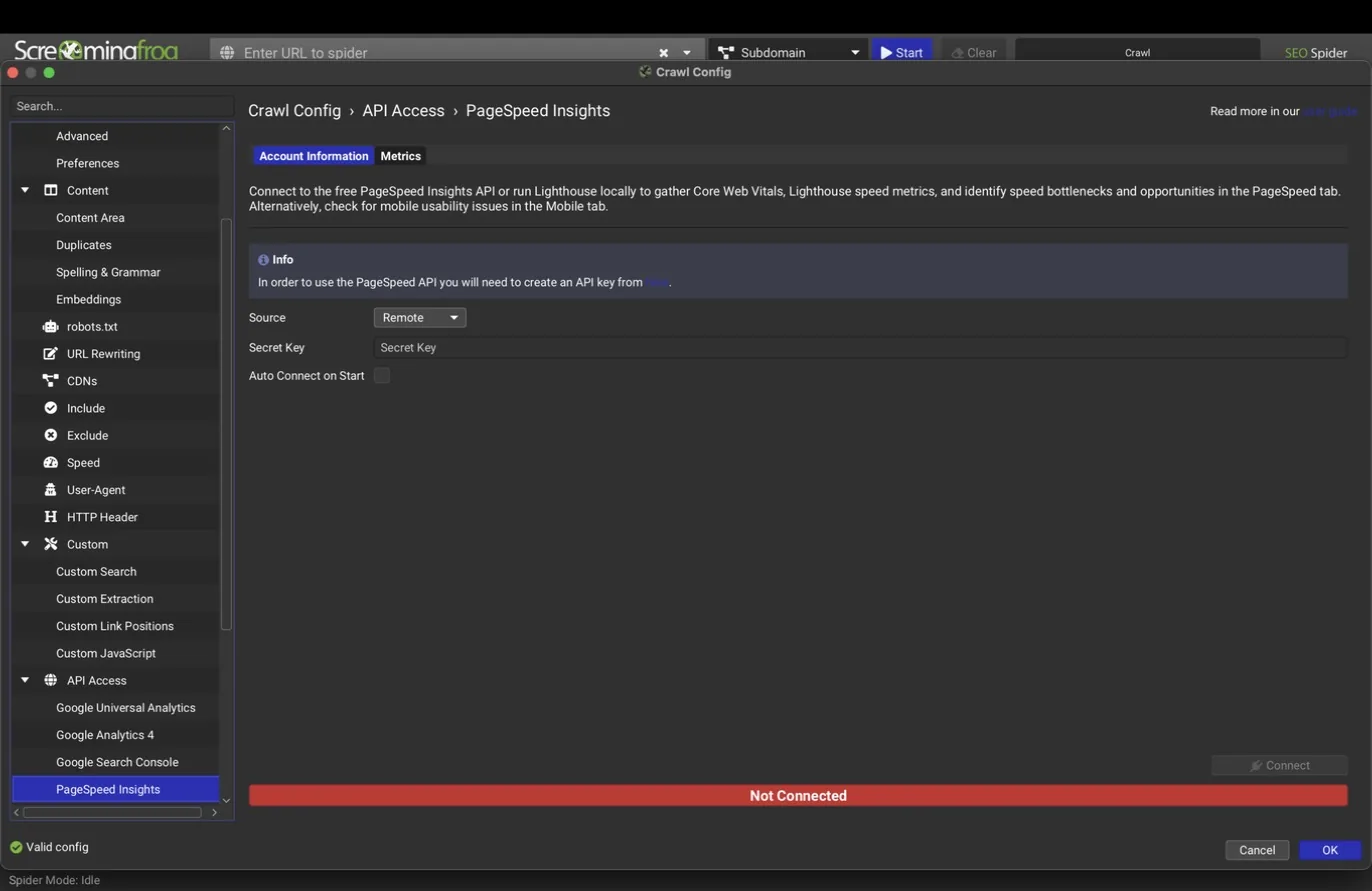Click the HTTP Header H icon
The image size is (1372, 891).
pyautogui.click(x=50, y=517)
